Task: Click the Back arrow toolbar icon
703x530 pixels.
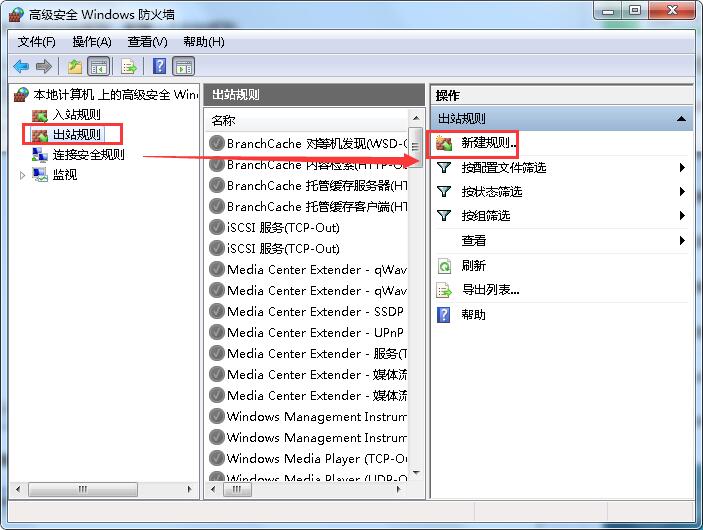Action: (21, 67)
